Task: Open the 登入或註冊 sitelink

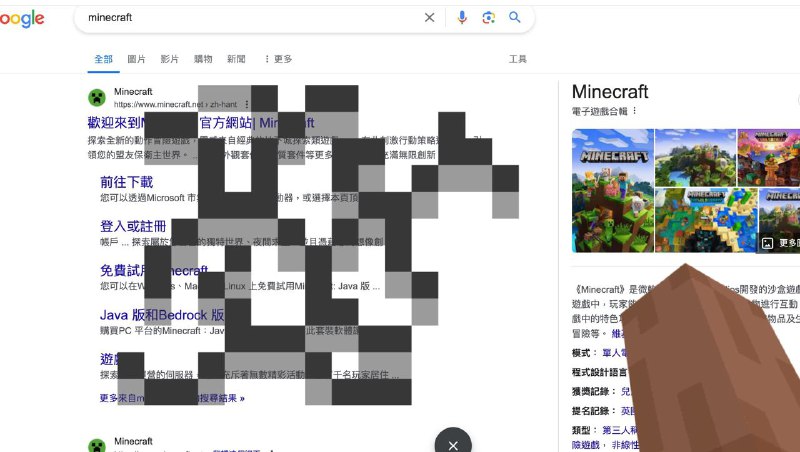Action: (x=133, y=226)
